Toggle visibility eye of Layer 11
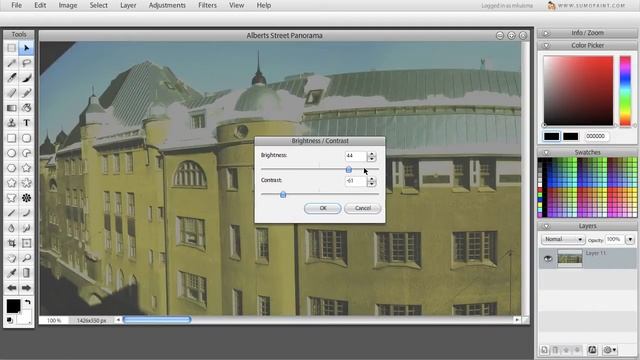 [548, 259]
